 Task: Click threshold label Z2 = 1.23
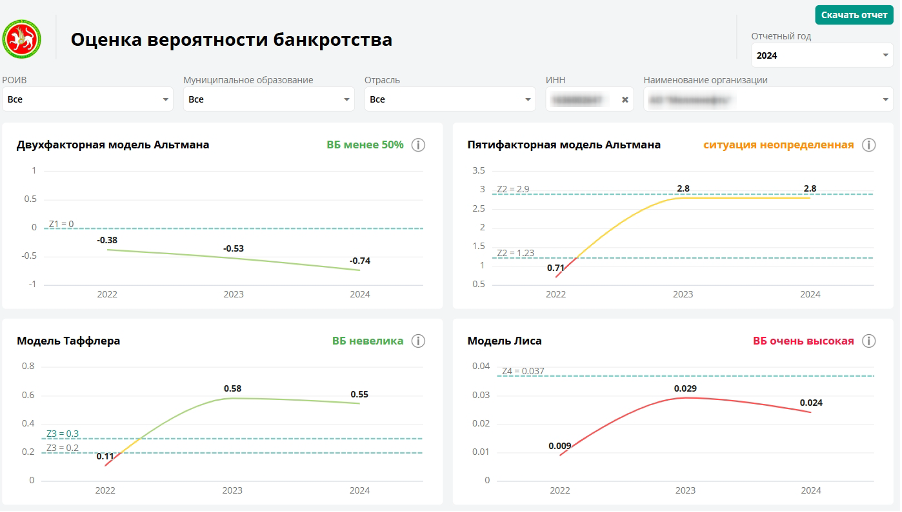click(x=516, y=253)
